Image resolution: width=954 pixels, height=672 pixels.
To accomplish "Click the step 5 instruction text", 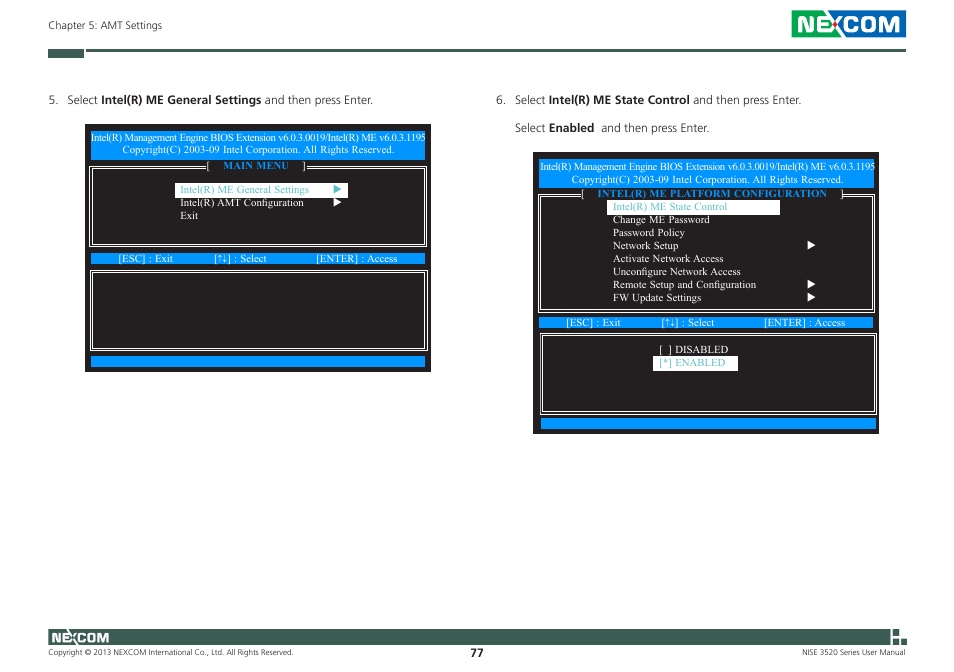I will click(x=220, y=100).
